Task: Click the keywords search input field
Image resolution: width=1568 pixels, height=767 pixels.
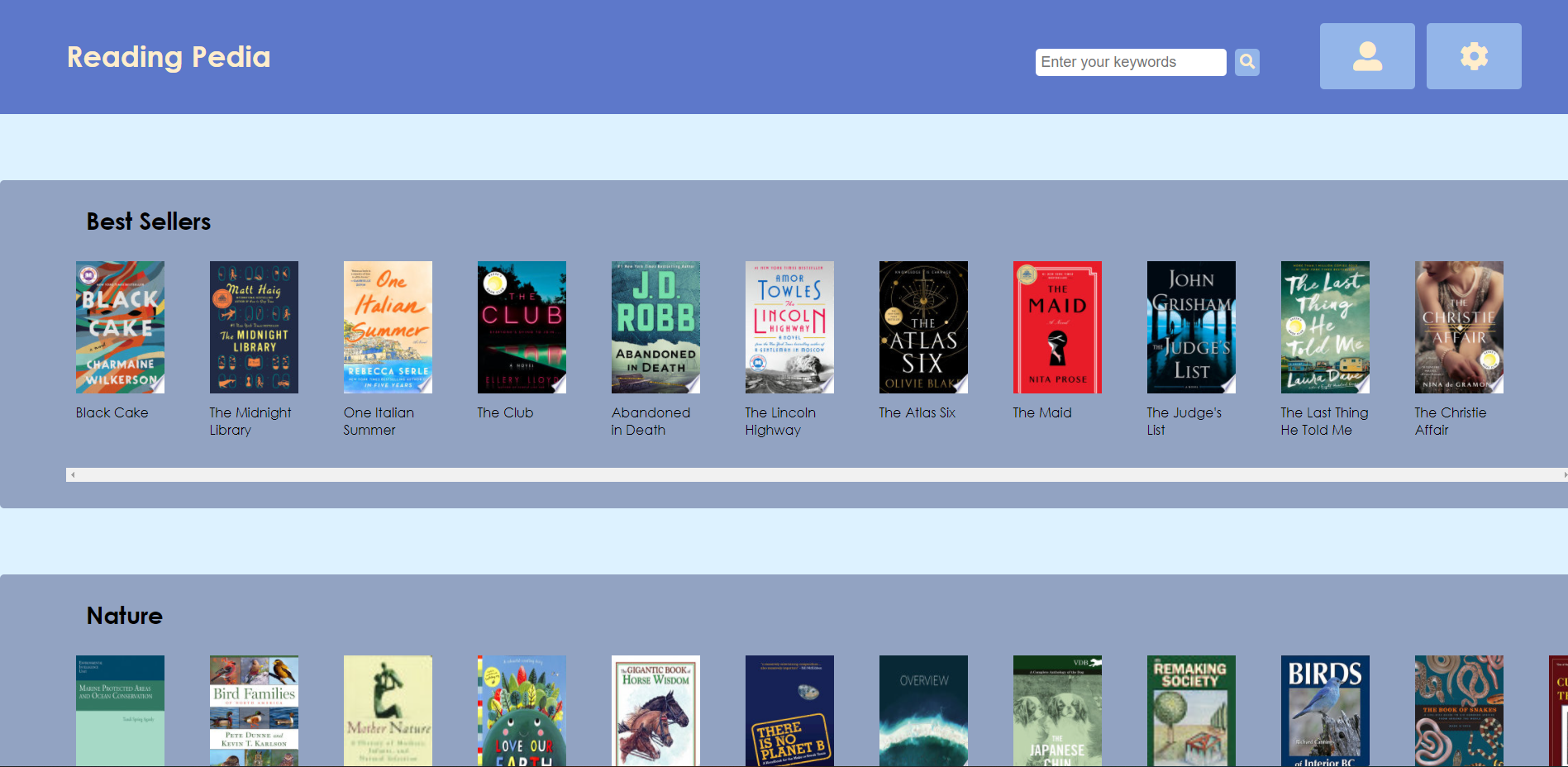Action: (x=1130, y=62)
